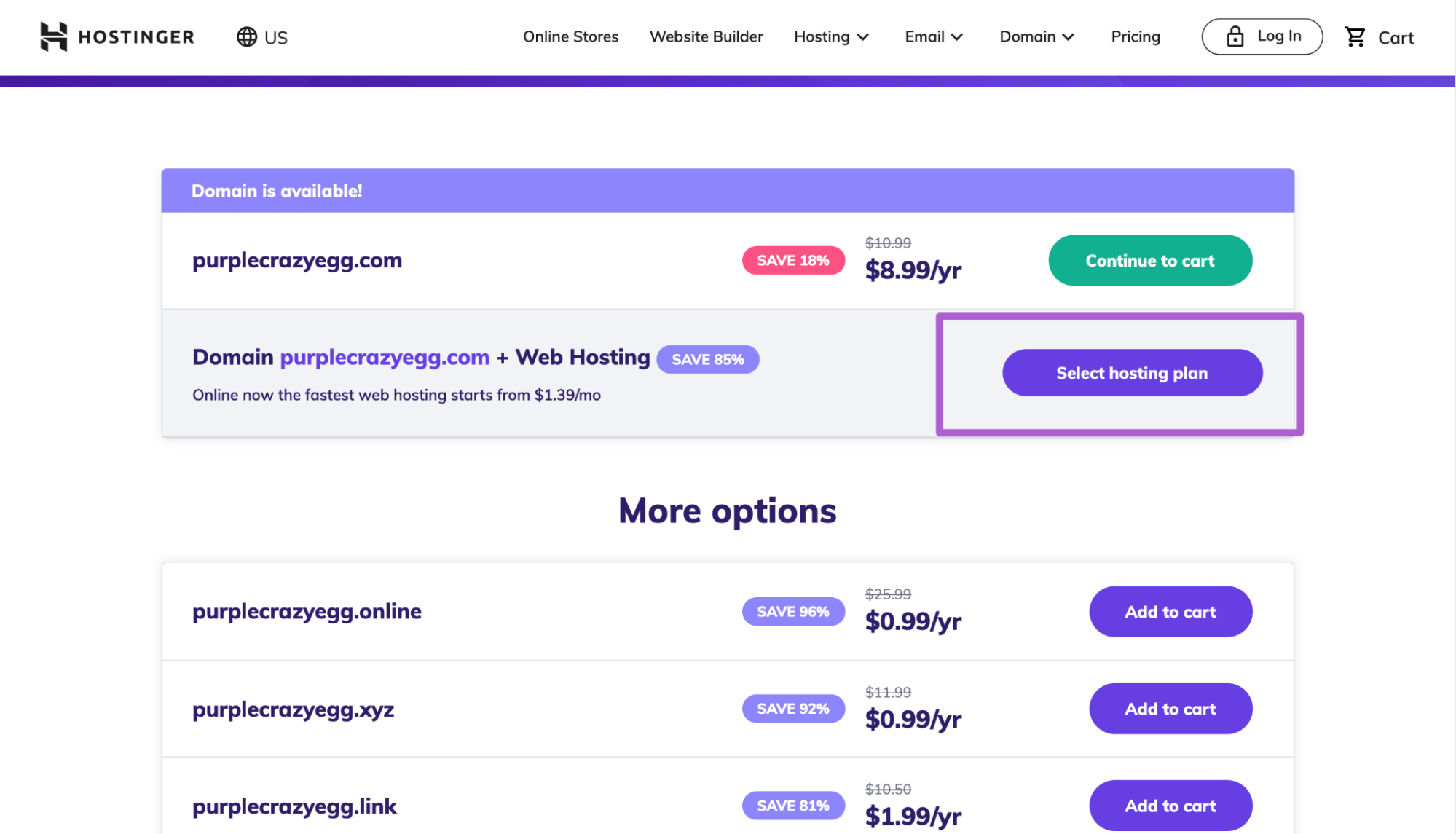Click the Select hosting plan button
Image resolution: width=1456 pixels, height=834 pixels.
coord(1131,372)
